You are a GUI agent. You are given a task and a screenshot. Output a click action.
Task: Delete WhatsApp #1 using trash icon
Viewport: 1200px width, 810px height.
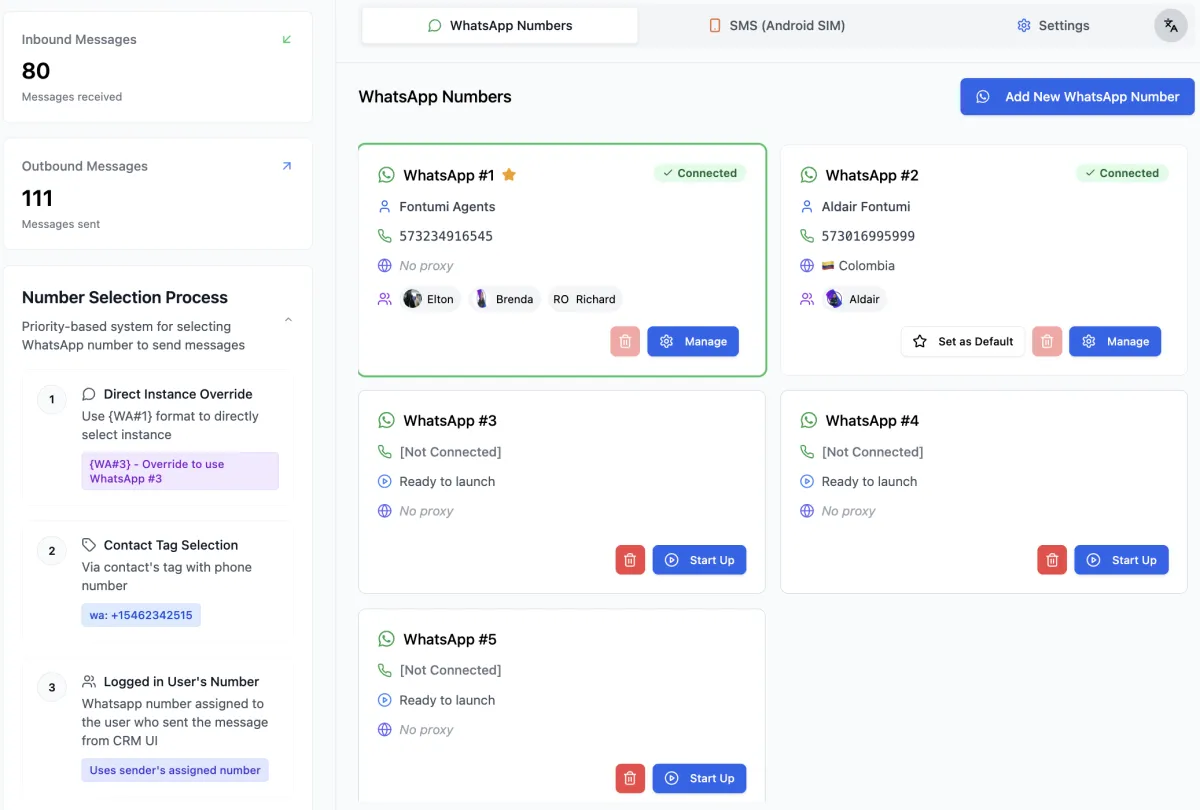[625, 341]
